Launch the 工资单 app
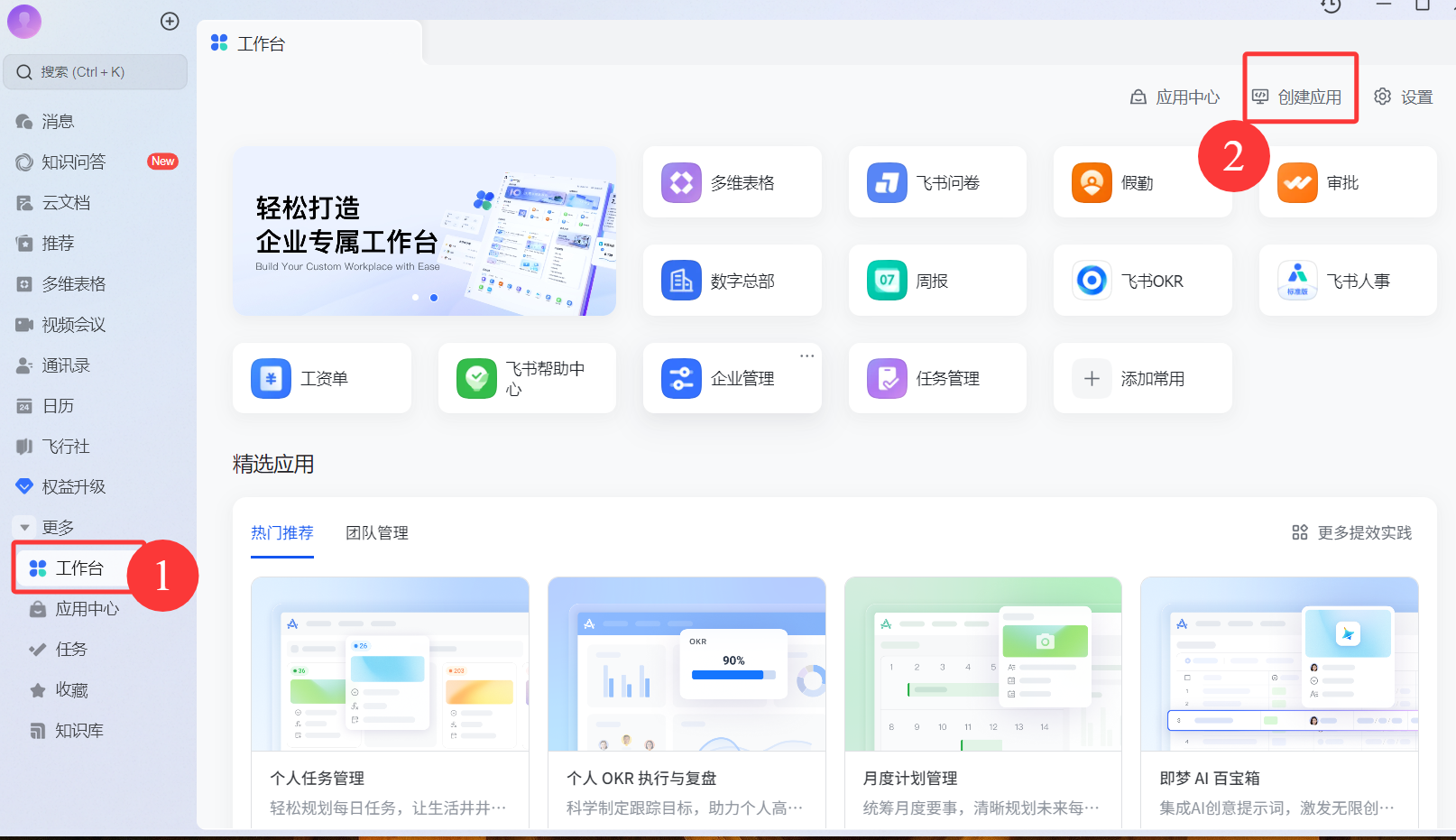This screenshot has height=840, width=1456. coord(321,378)
